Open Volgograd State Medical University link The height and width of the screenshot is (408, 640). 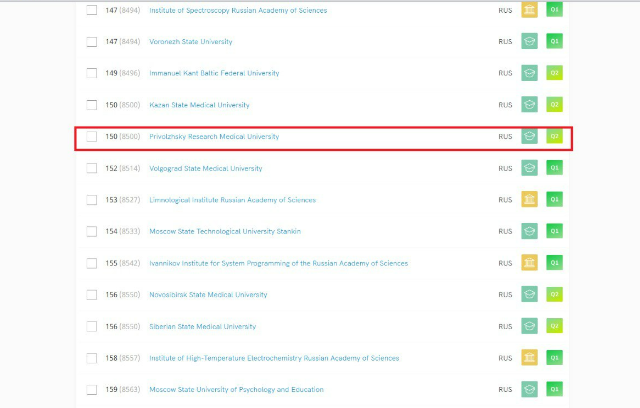(206, 168)
